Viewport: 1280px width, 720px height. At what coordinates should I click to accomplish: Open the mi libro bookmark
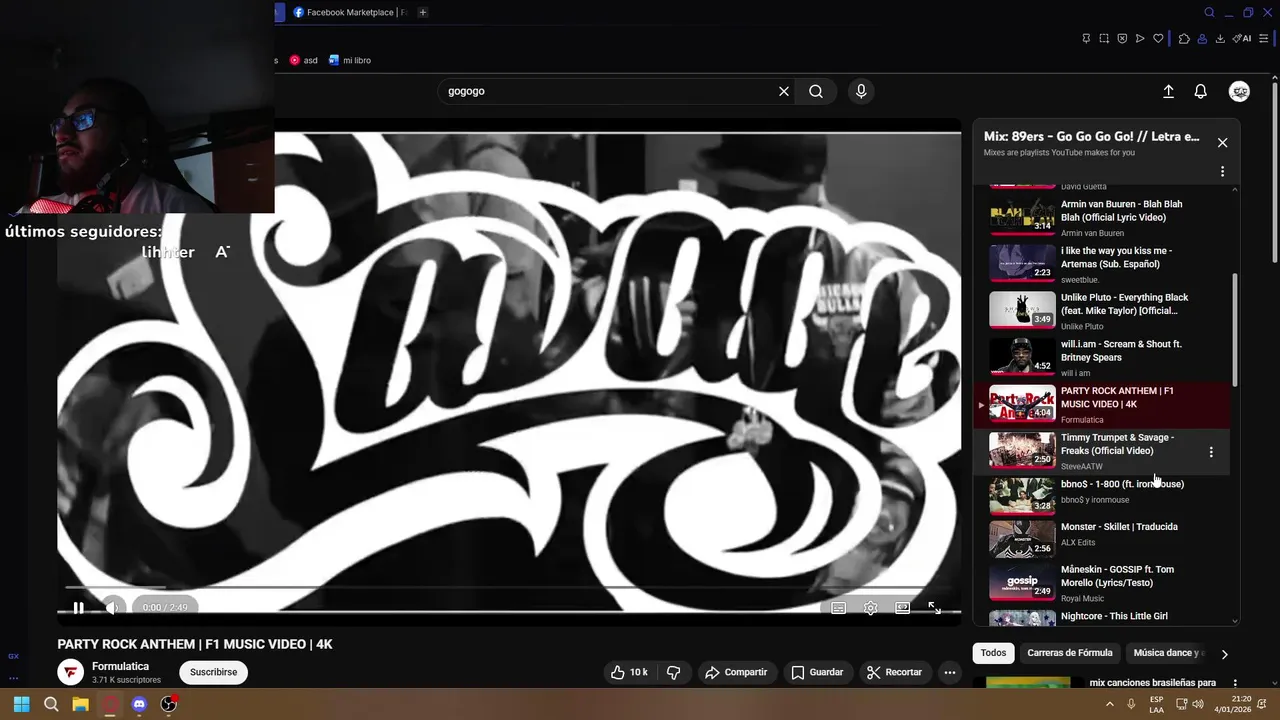349,60
